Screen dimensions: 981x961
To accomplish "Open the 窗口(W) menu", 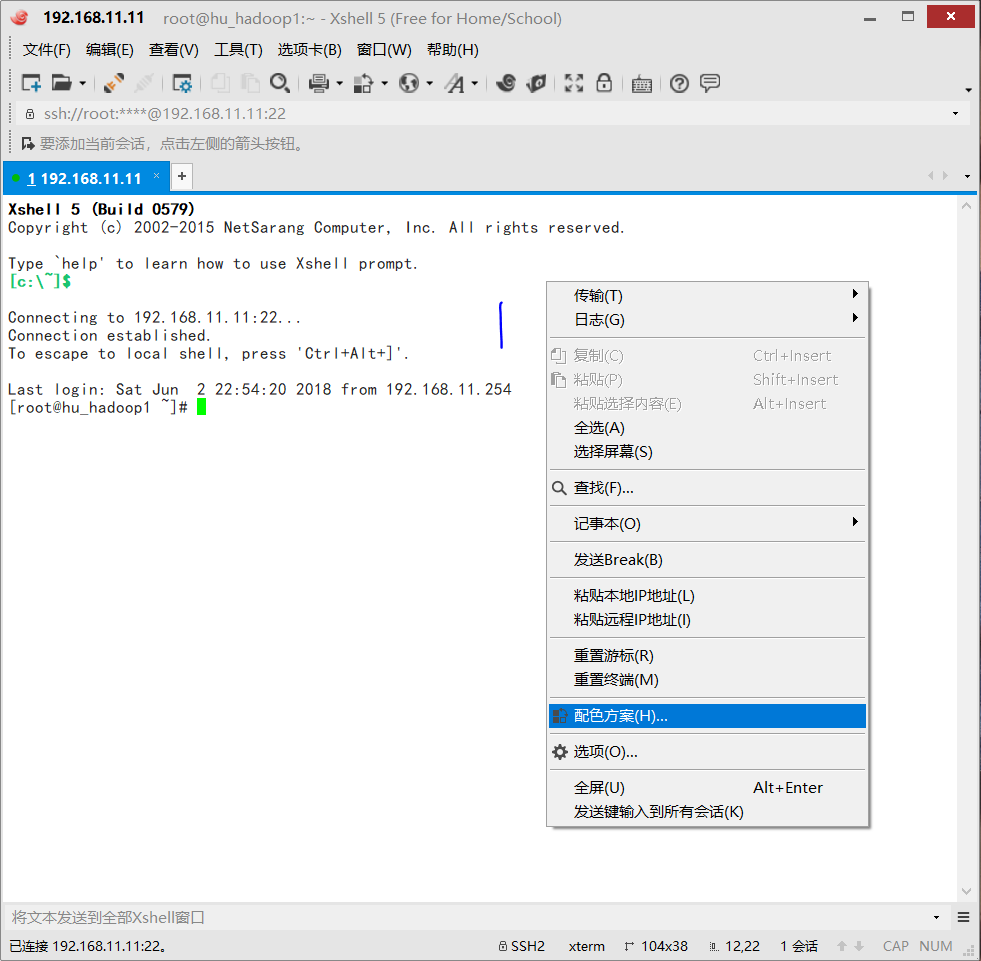I will (384, 49).
